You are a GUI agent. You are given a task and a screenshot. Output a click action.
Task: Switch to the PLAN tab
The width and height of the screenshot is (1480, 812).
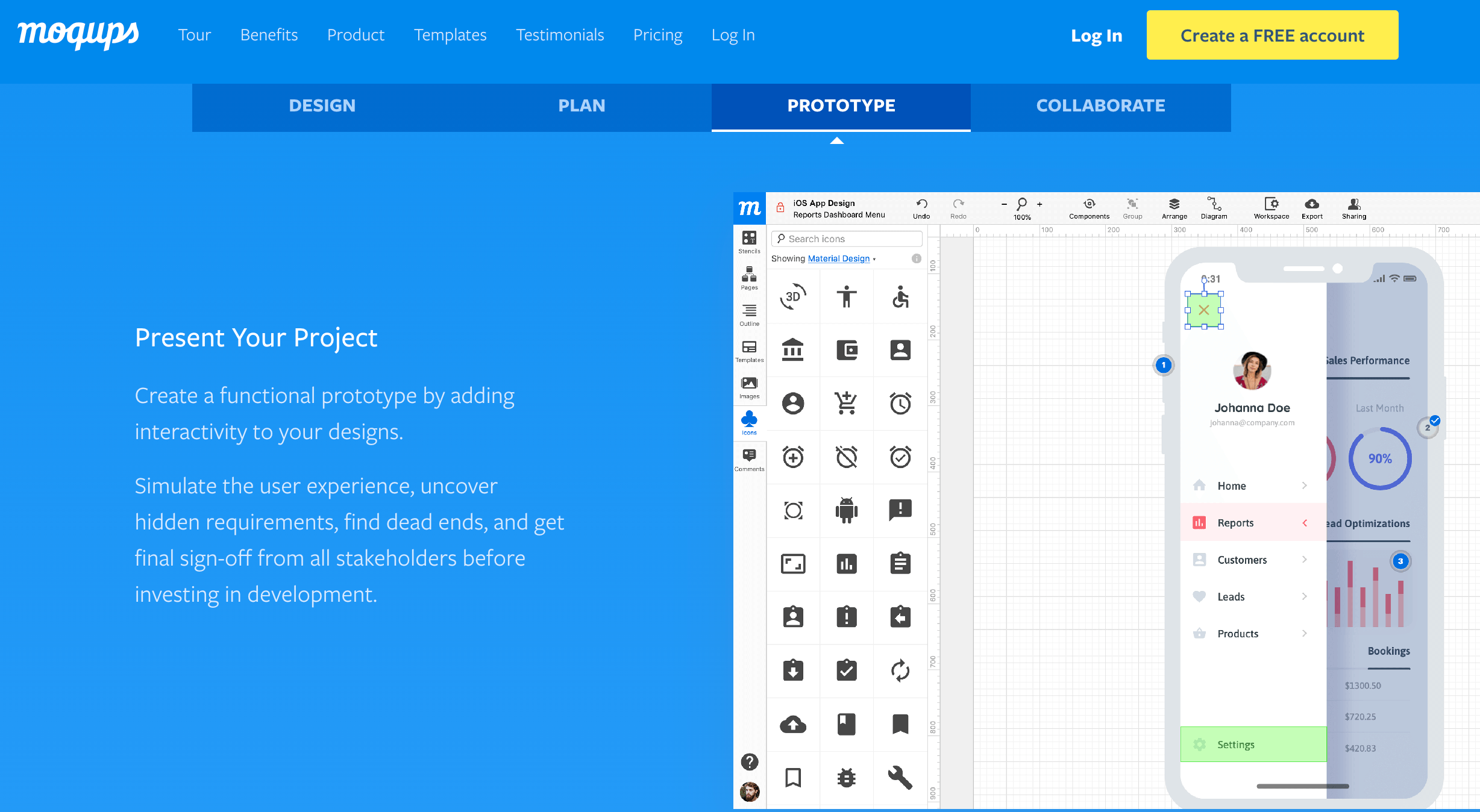point(582,106)
